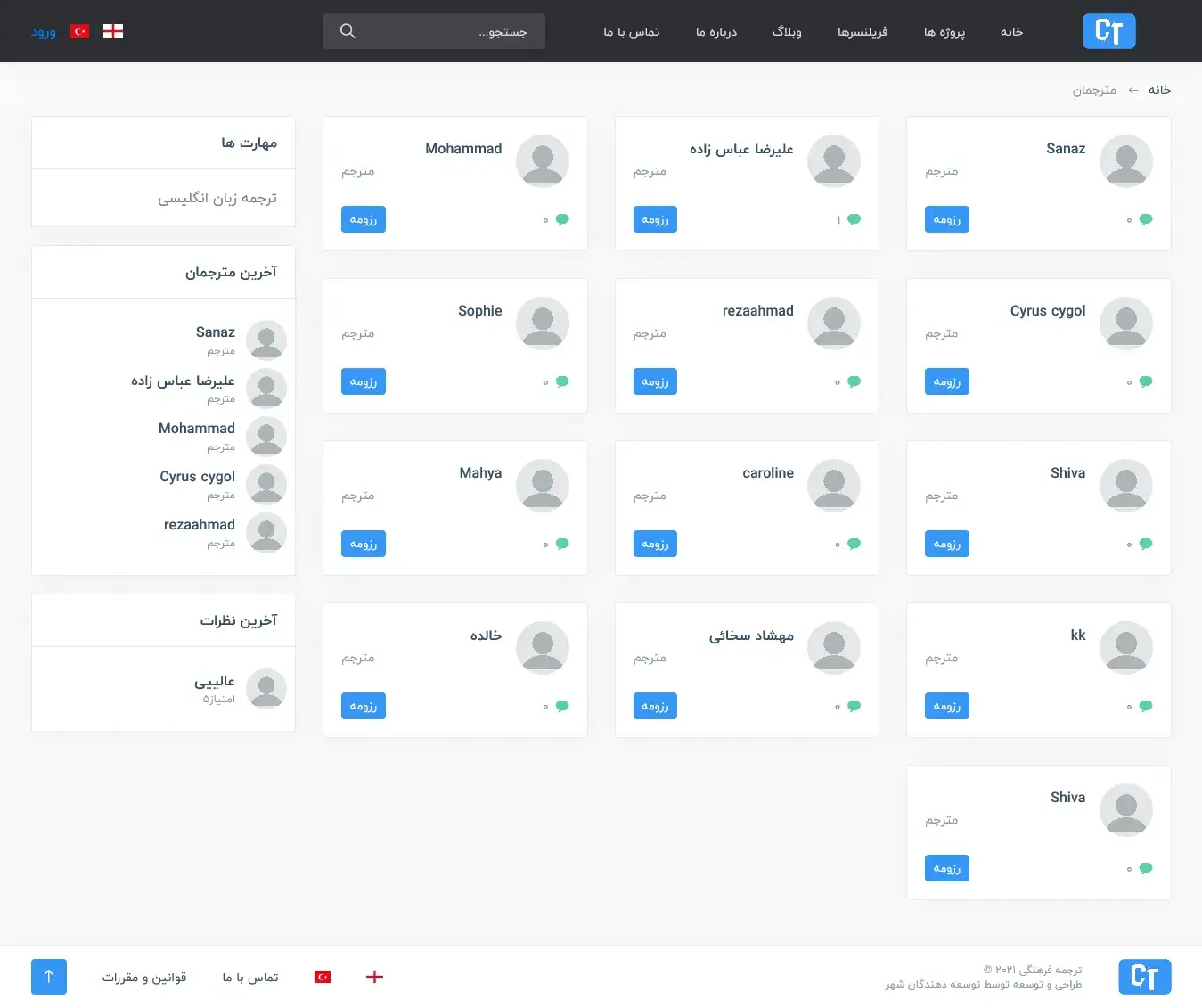Switch language with the header Turkish flag

pos(80,31)
